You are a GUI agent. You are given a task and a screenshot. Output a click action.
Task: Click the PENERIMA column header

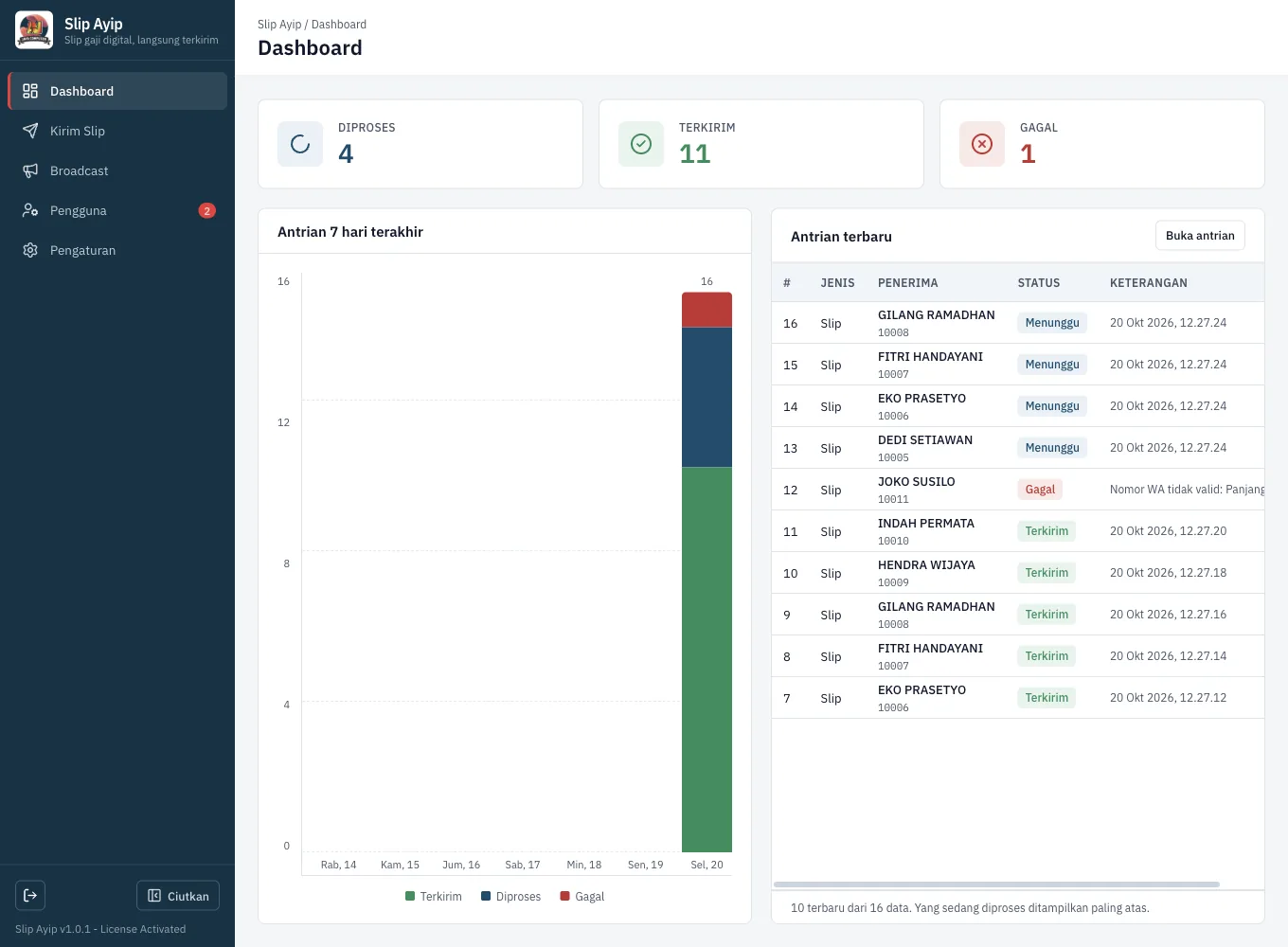pos(907,283)
